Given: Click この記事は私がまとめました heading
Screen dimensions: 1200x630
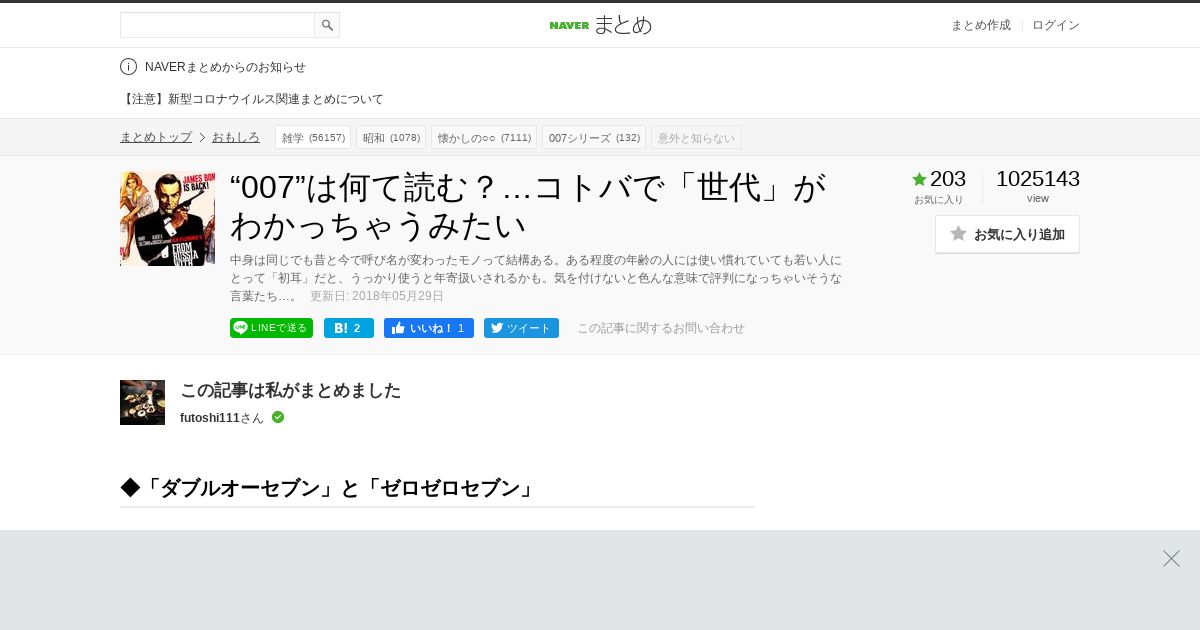Looking at the screenshot, I should click(x=290, y=390).
